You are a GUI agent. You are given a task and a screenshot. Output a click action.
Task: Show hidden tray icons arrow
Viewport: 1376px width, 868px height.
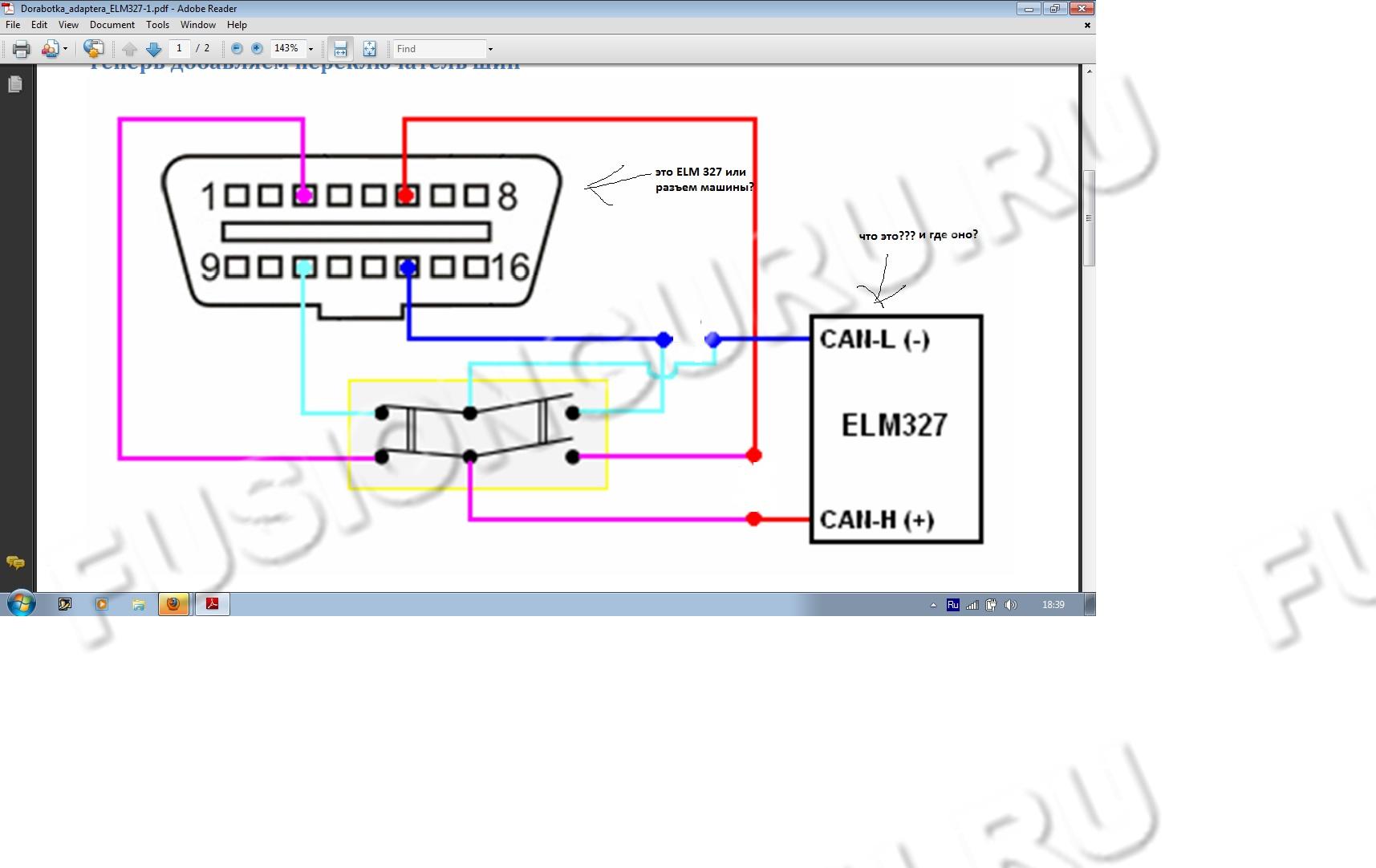[933, 605]
